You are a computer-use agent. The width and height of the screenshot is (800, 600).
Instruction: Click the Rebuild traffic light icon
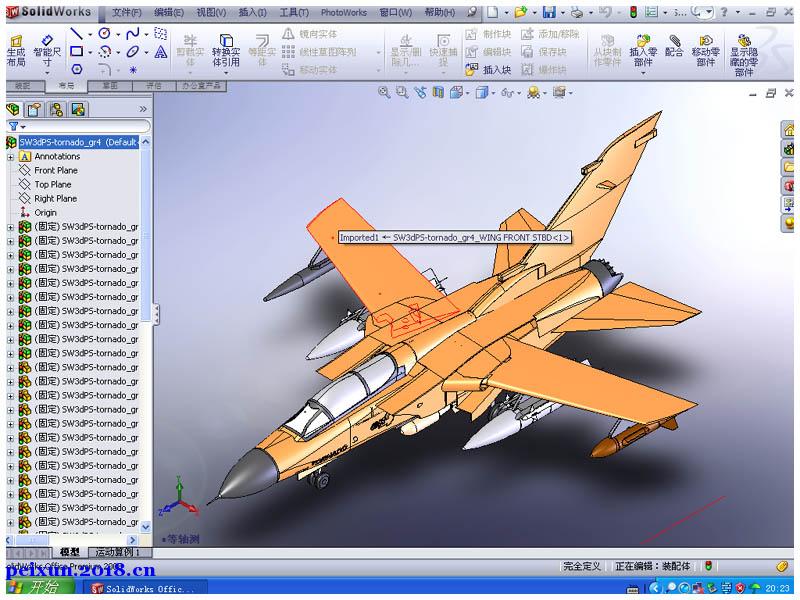pos(633,12)
